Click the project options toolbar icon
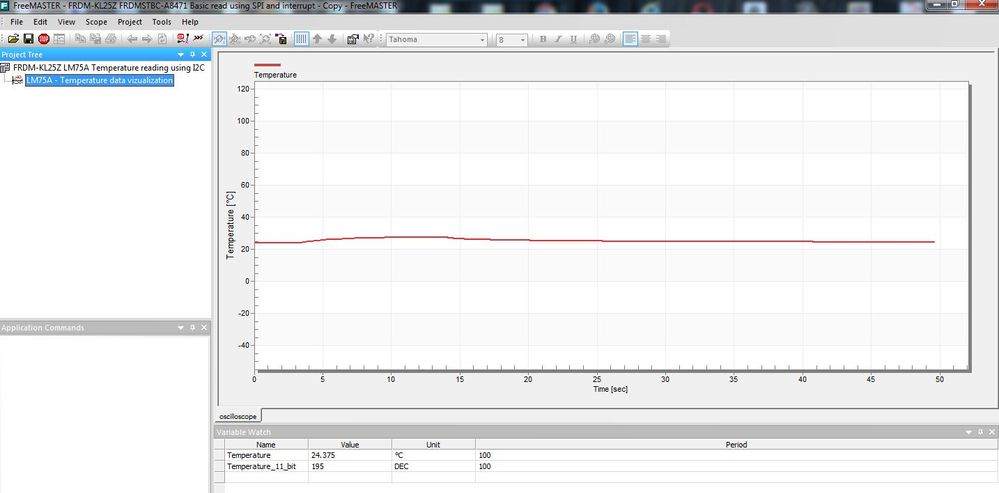Viewport: 999px width, 493px height. pos(352,39)
